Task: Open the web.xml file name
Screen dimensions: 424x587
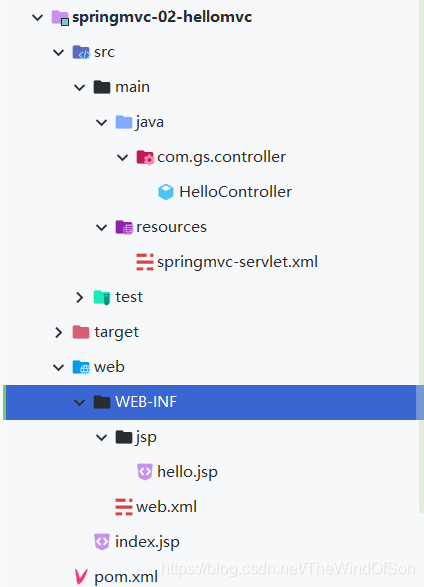Action: tap(167, 507)
